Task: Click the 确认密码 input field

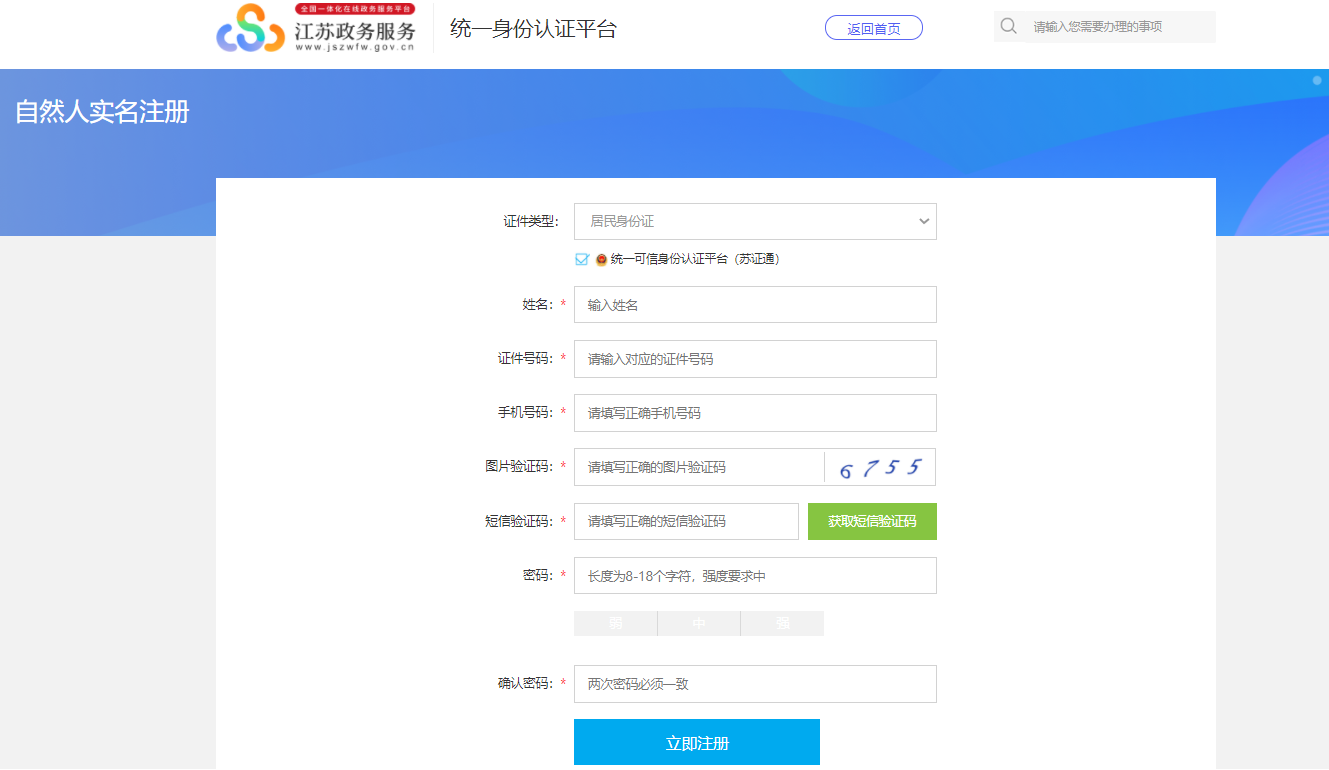Action: 755,684
